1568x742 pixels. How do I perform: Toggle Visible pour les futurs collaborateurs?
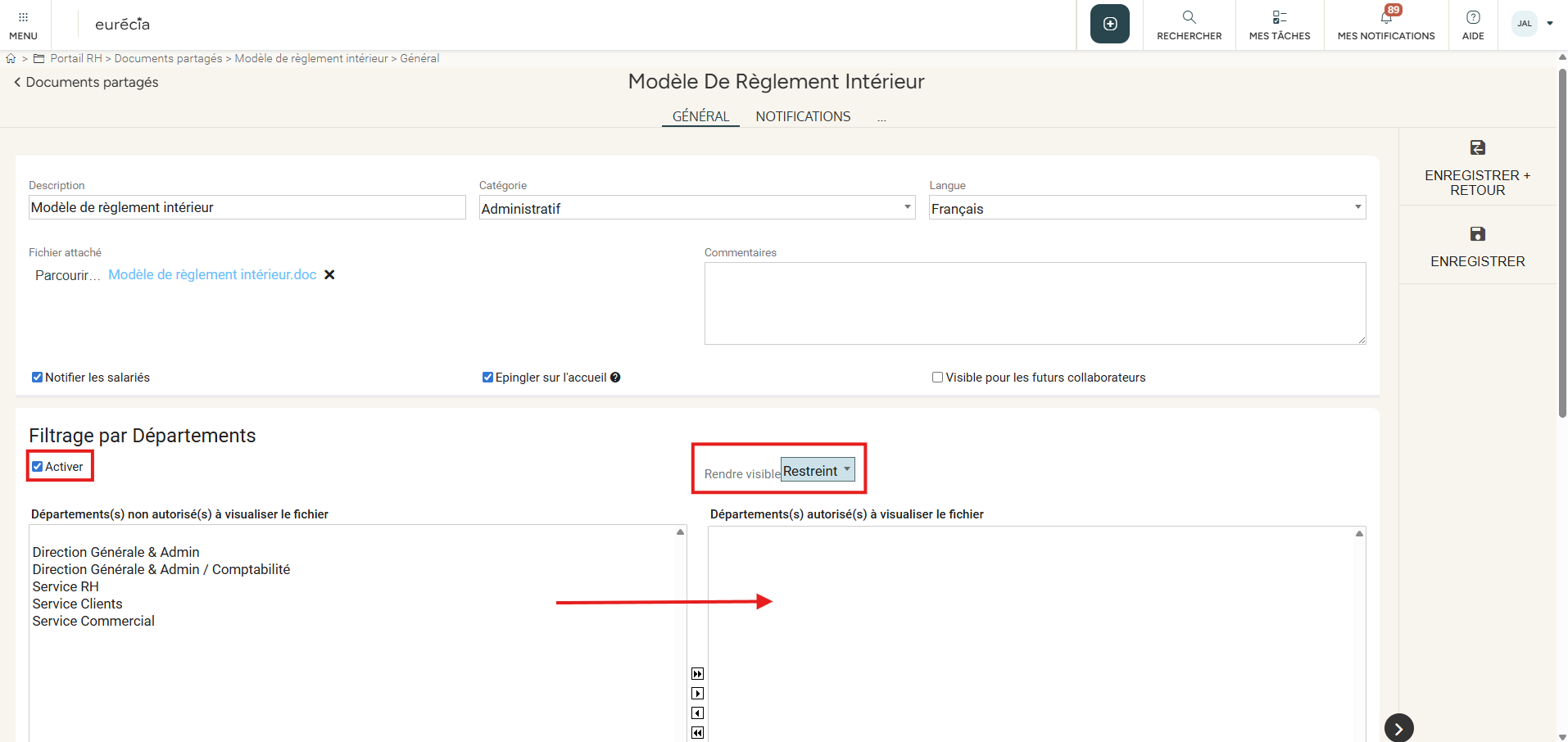pos(937,378)
